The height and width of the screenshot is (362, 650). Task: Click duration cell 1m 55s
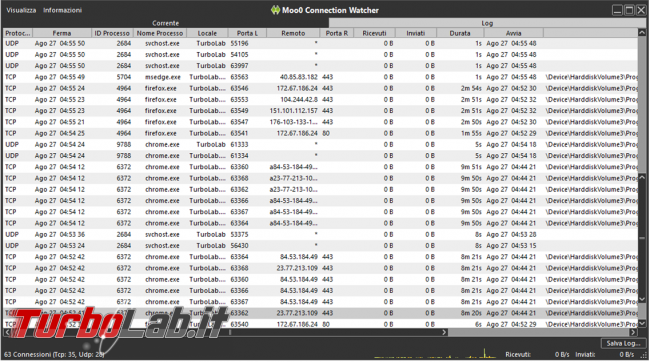click(x=471, y=134)
